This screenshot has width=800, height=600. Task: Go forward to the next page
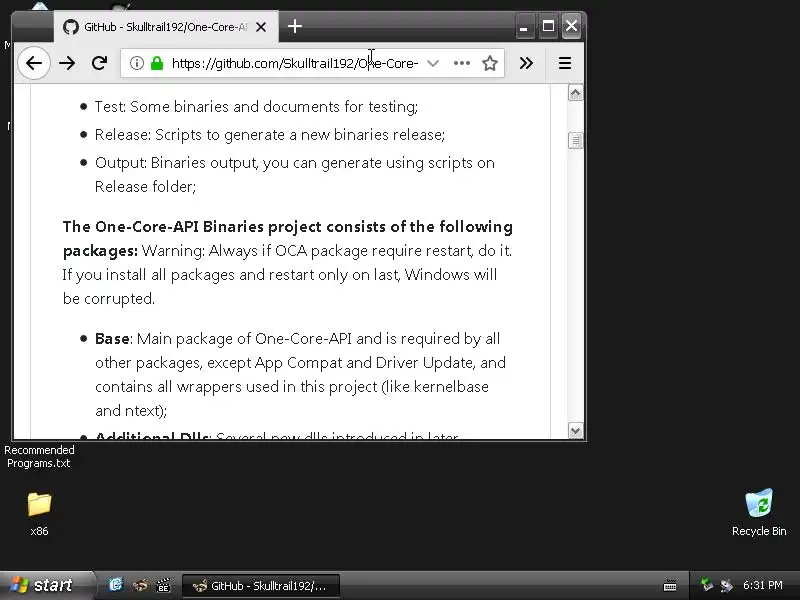pyautogui.click(x=67, y=63)
